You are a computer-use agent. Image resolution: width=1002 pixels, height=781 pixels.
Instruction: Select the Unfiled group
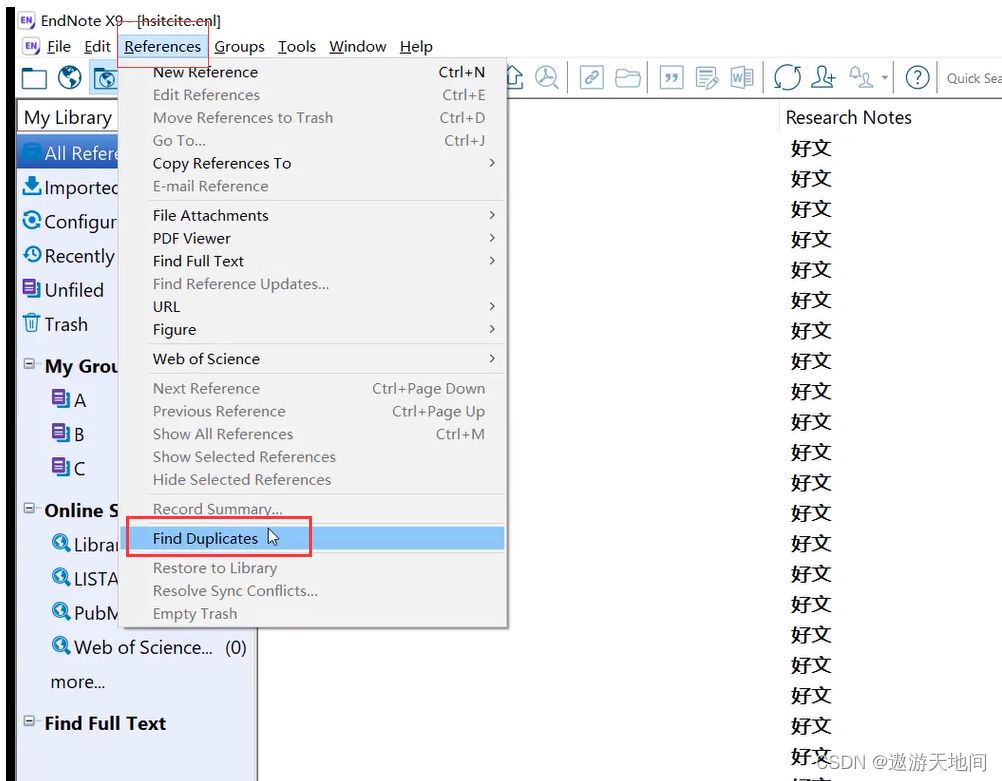point(63,290)
